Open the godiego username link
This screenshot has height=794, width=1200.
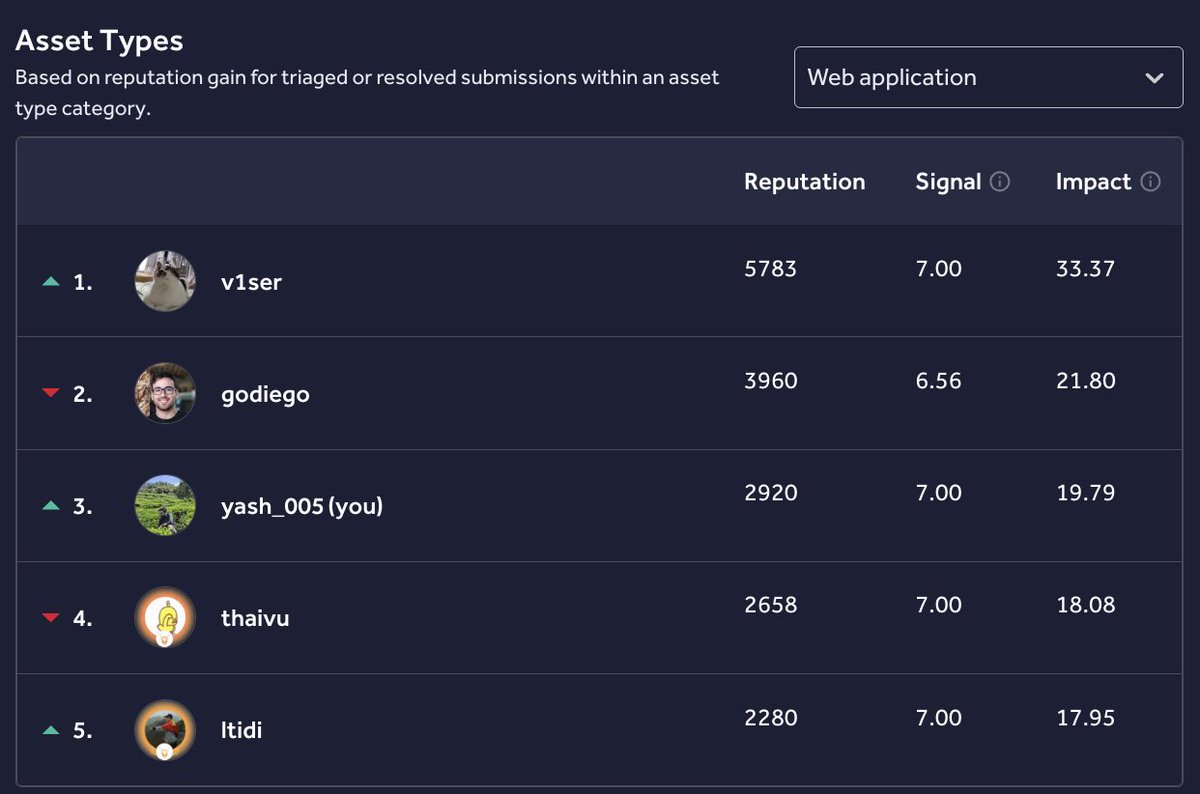pyautogui.click(x=265, y=394)
